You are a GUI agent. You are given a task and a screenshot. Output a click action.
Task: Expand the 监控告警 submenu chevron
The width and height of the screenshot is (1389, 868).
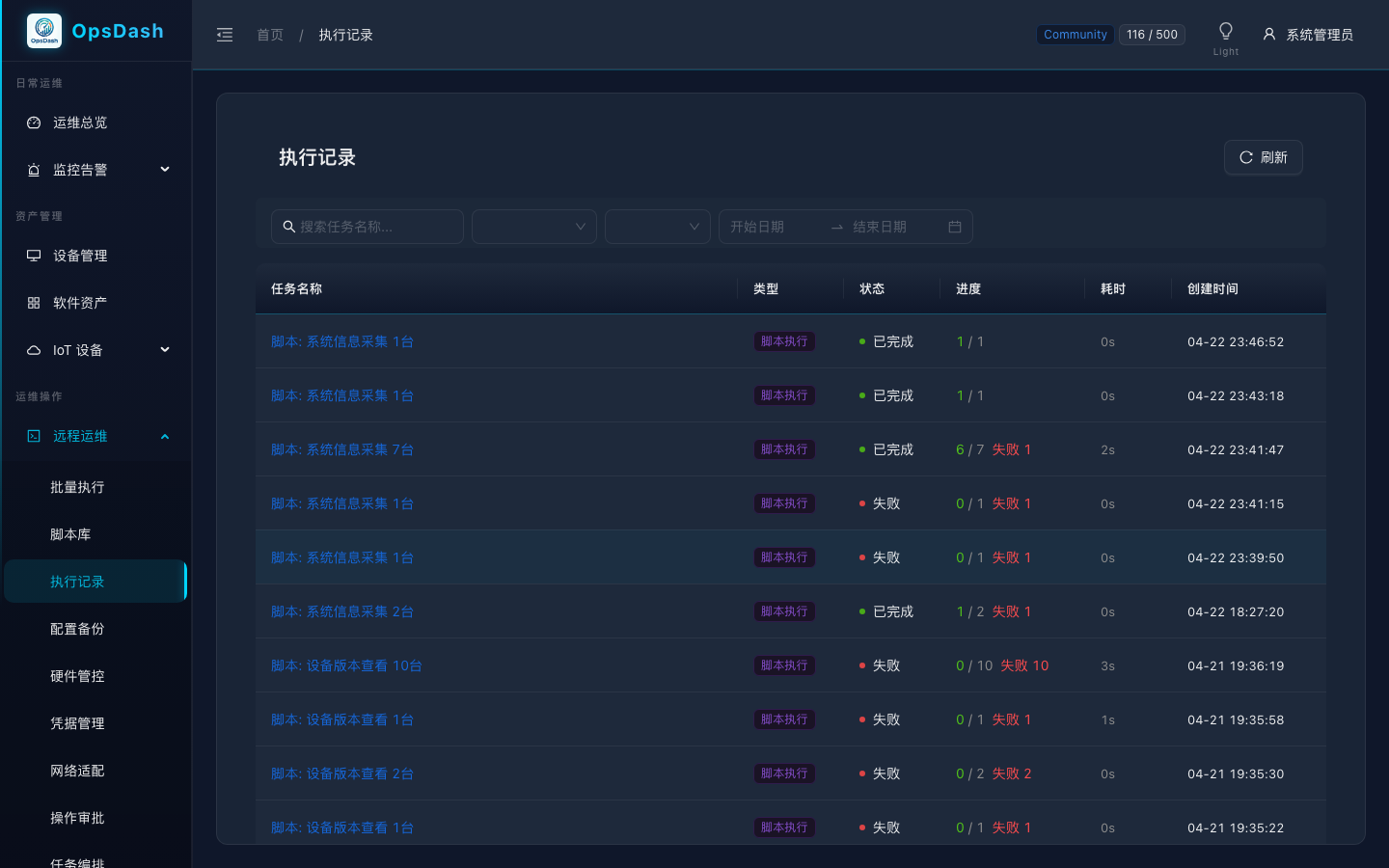pos(165,170)
